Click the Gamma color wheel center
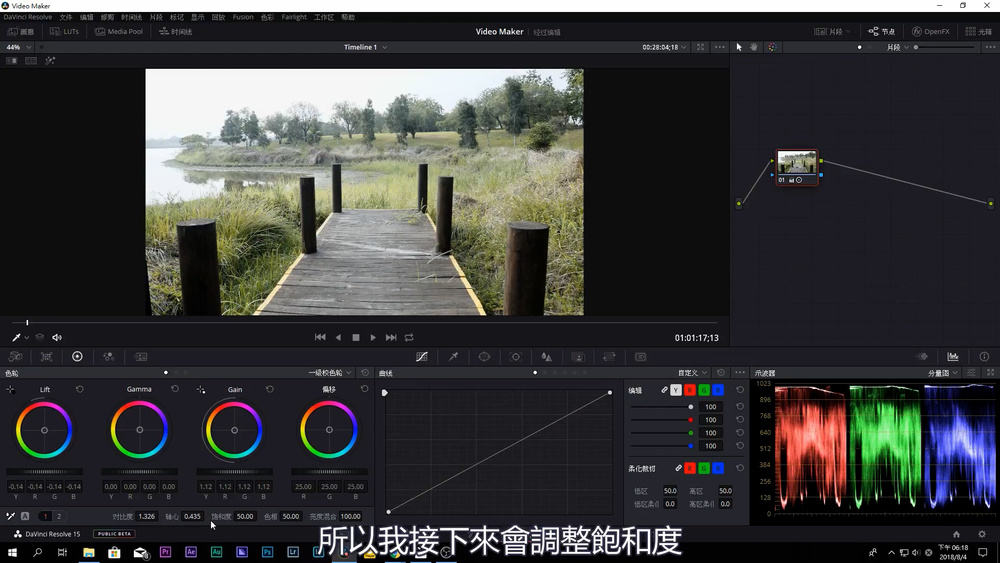This screenshot has width=1000, height=563. (x=139, y=430)
